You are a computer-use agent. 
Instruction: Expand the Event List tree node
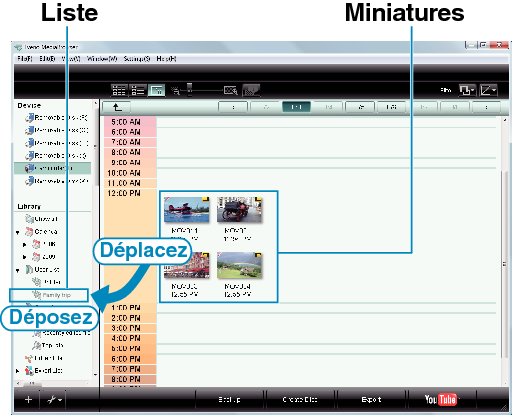(x=18, y=371)
